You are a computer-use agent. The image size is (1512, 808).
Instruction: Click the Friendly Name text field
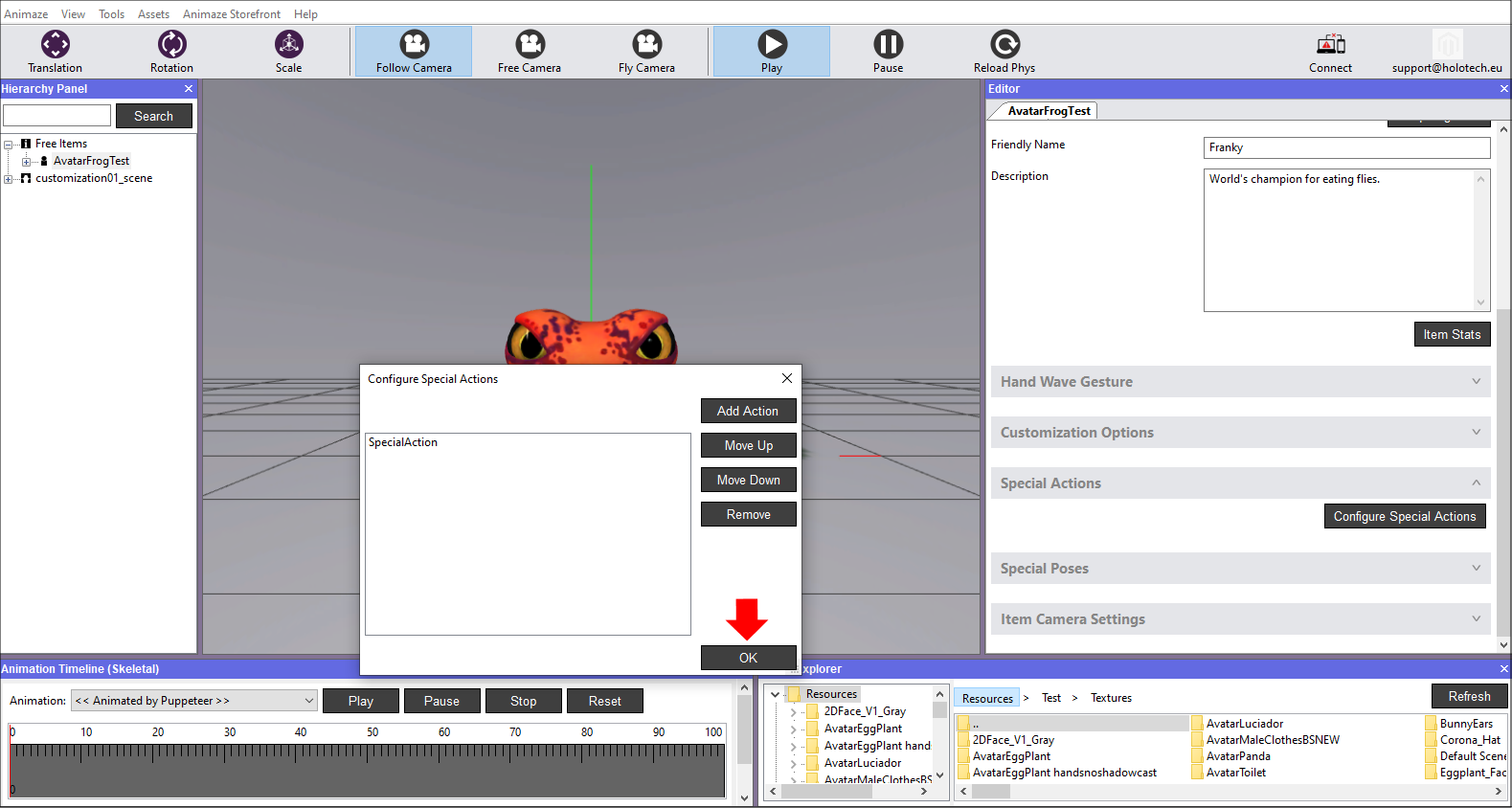1345,147
